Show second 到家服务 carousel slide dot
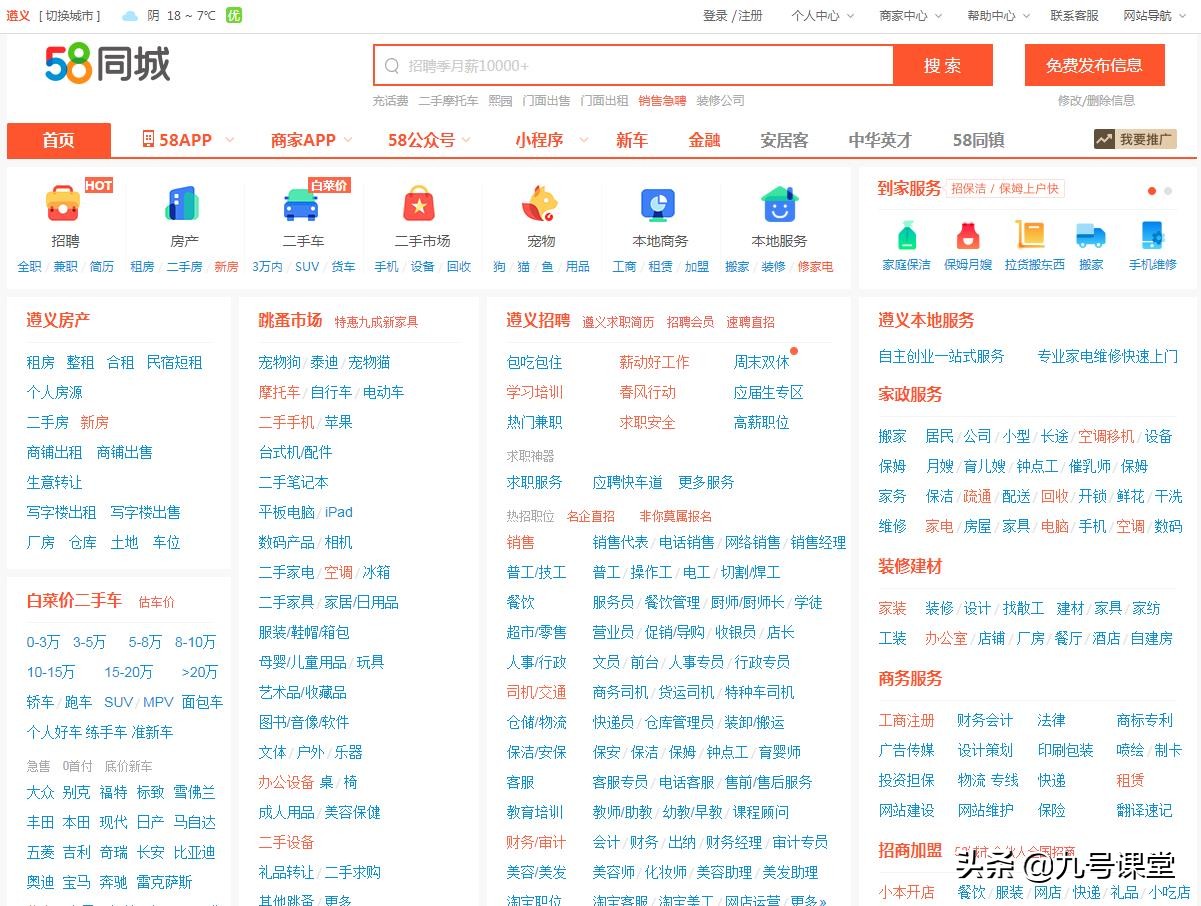 click(1168, 191)
